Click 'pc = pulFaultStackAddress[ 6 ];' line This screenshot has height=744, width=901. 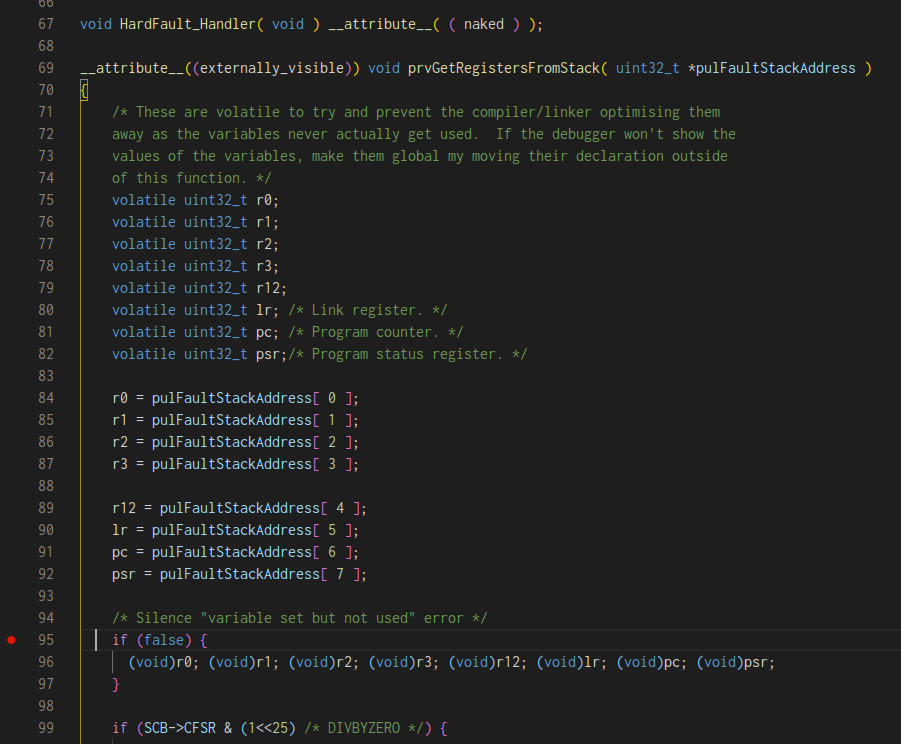[236, 552]
